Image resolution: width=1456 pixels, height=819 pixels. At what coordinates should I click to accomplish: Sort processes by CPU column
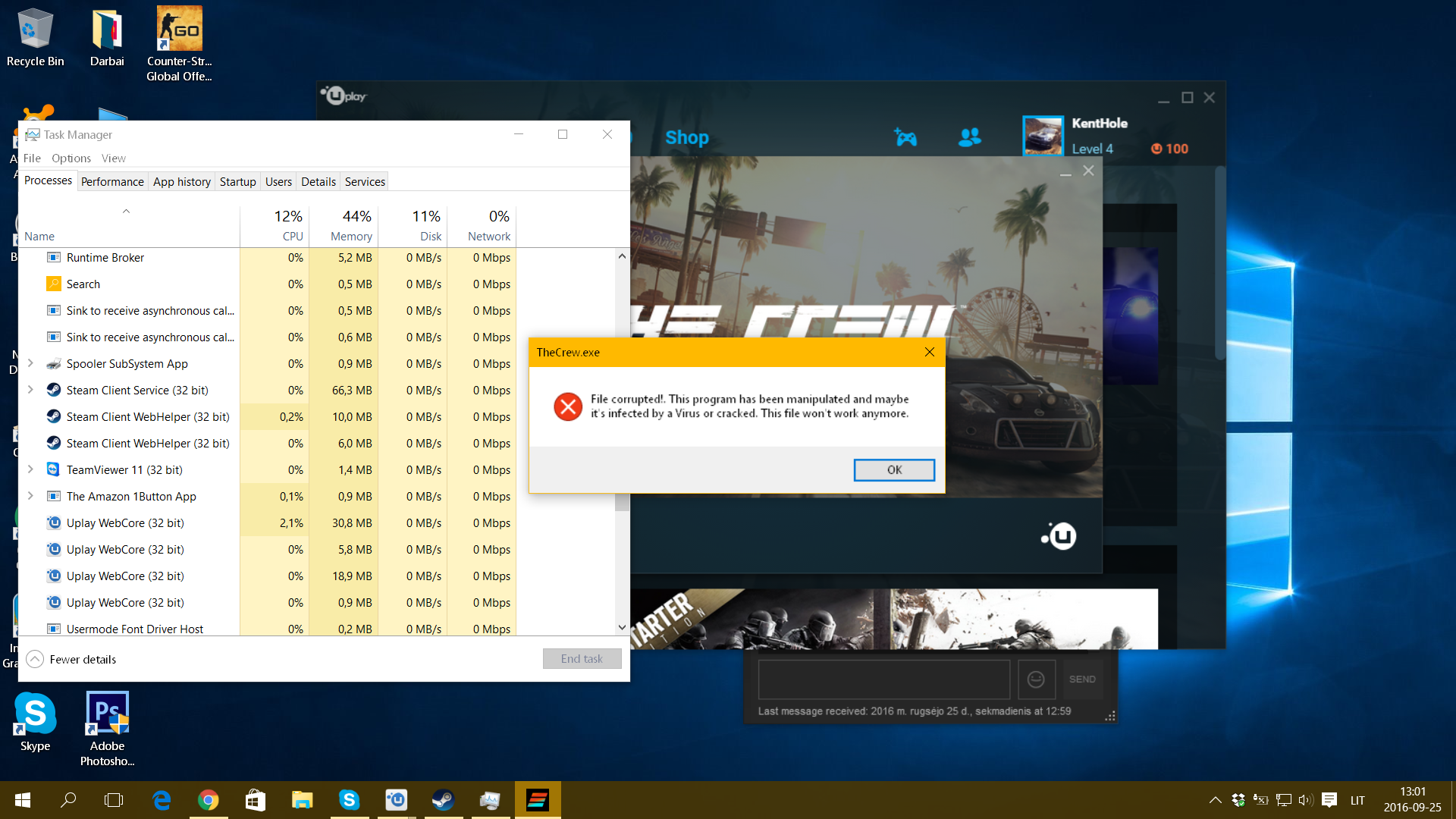(x=275, y=226)
